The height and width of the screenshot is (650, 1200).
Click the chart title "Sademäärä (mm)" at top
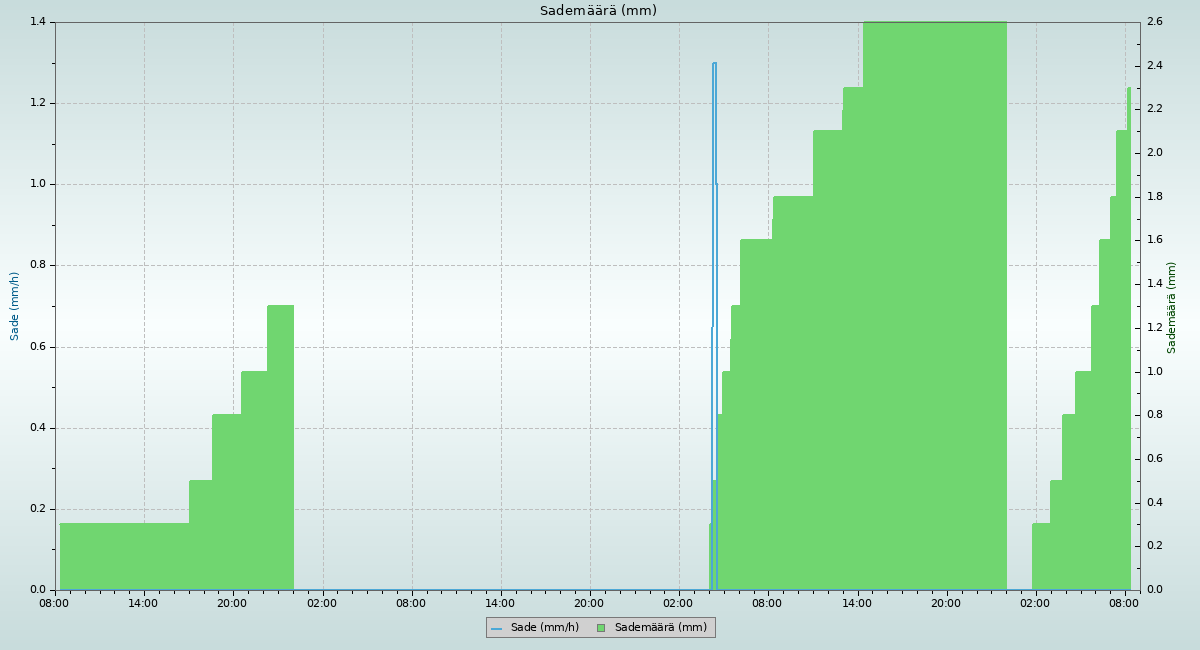click(x=598, y=11)
